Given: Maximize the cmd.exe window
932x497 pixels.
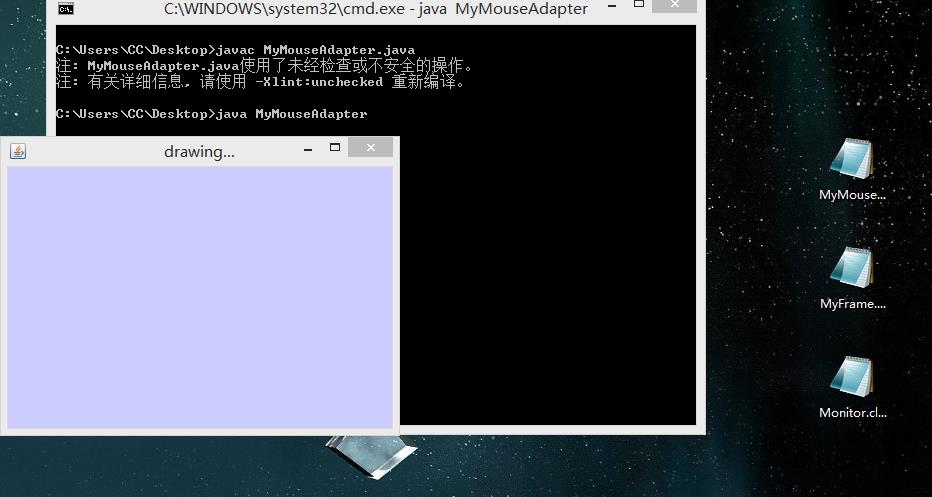Looking at the screenshot, I should [x=639, y=4].
